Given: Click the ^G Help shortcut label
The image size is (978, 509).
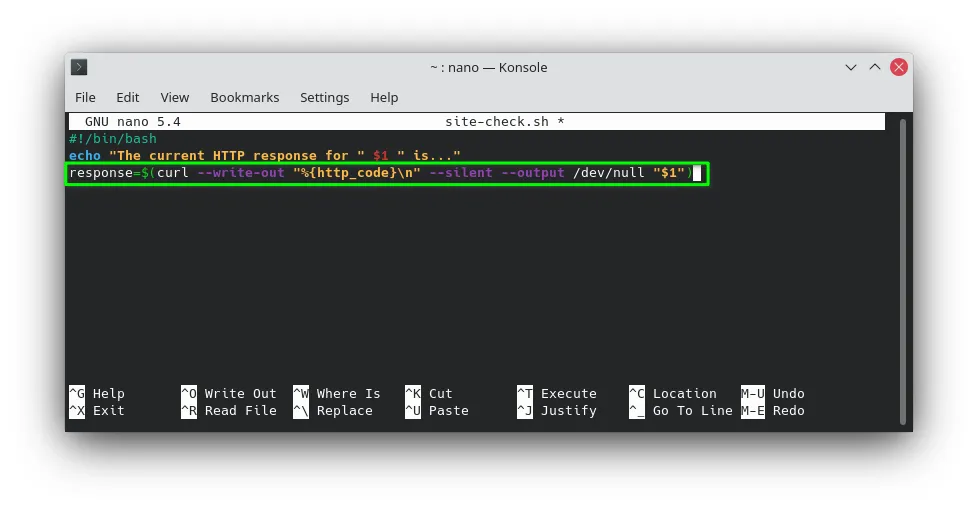Looking at the screenshot, I should click(97, 394).
